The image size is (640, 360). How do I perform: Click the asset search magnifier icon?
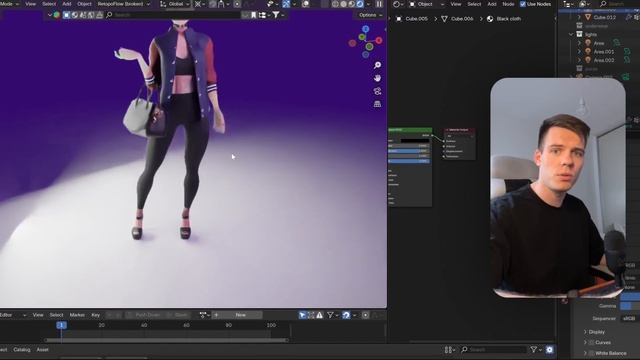(x=109, y=15)
